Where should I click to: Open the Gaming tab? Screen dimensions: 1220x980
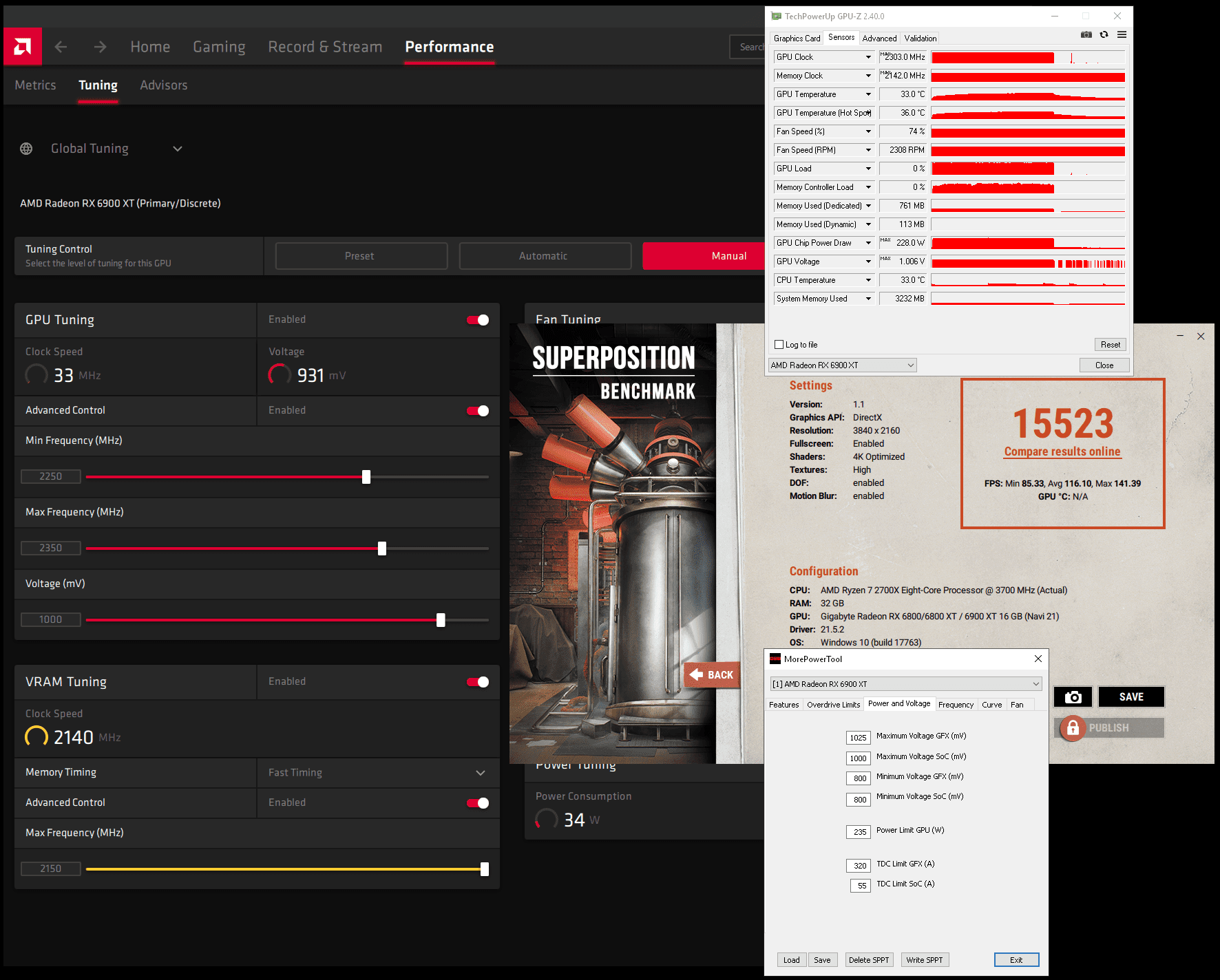coord(219,47)
